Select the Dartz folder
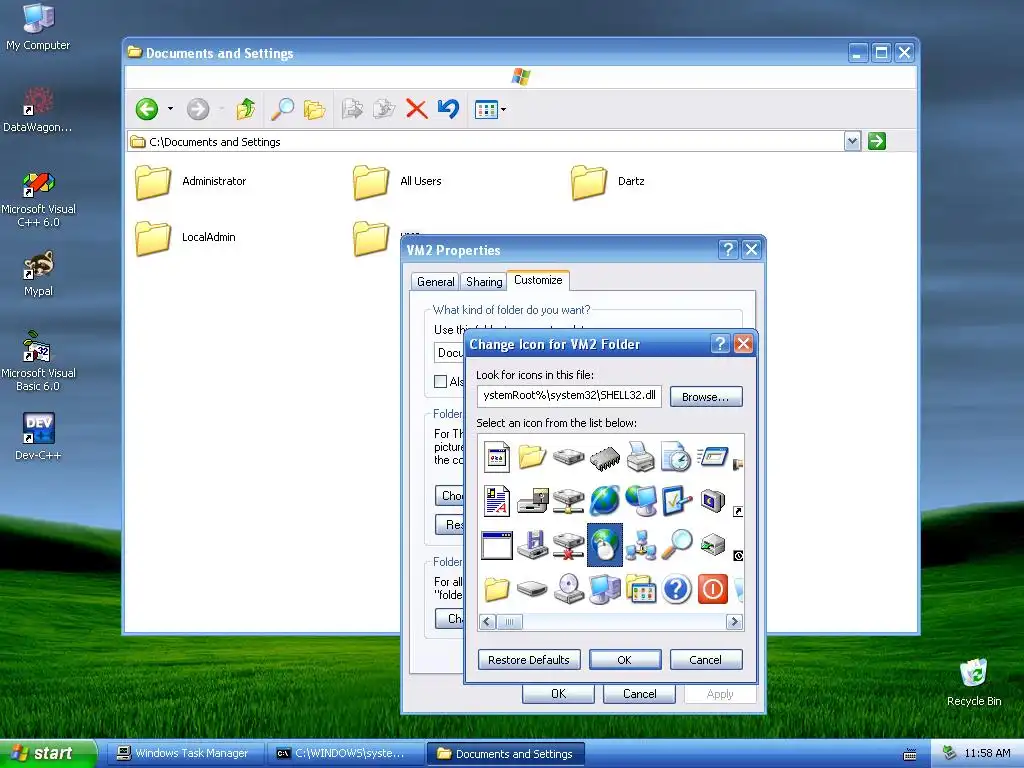The height and width of the screenshot is (768, 1024). pos(608,182)
